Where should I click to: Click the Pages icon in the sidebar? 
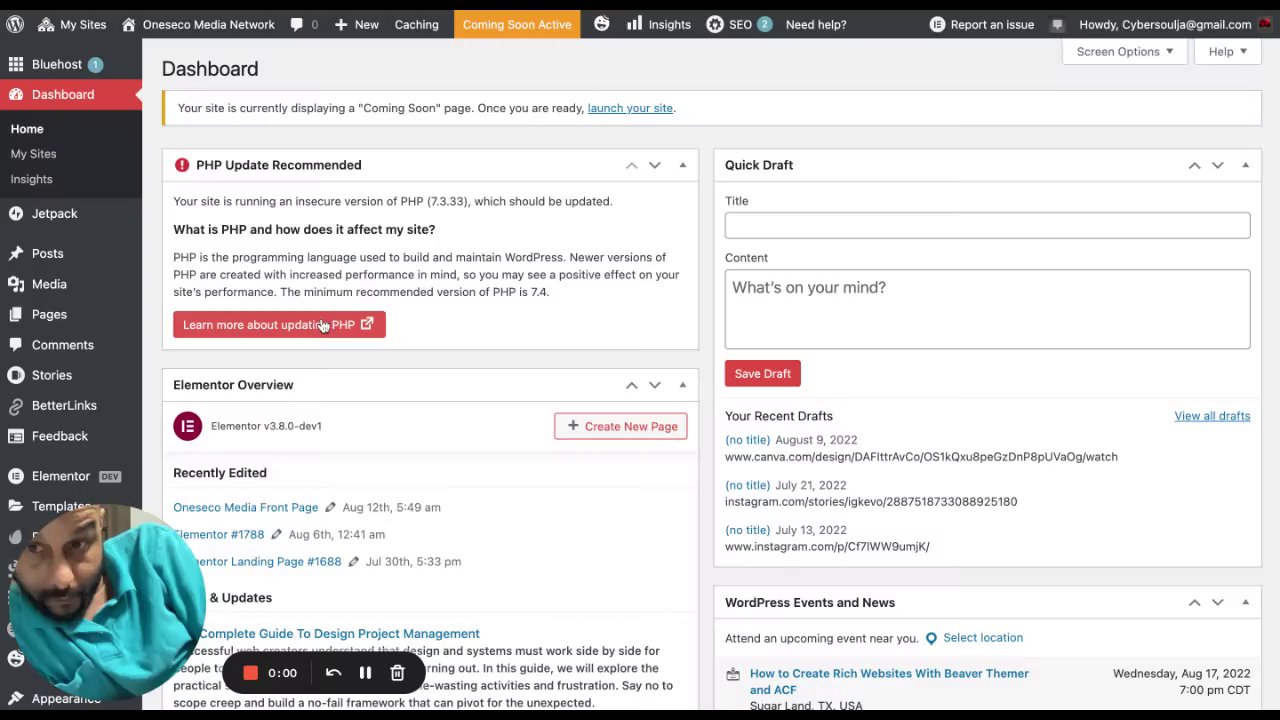coord(16,314)
